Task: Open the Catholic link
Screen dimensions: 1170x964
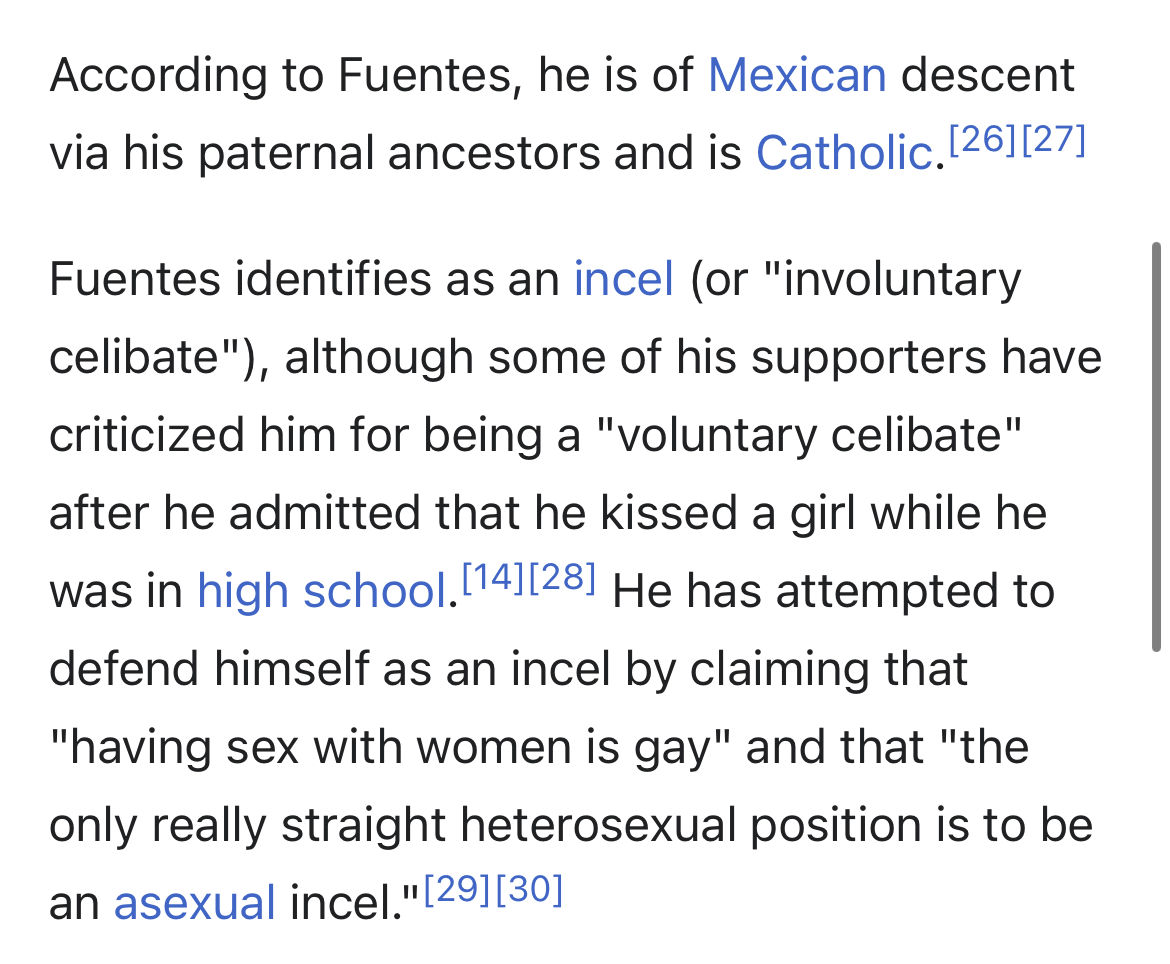Action: [x=845, y=153]
